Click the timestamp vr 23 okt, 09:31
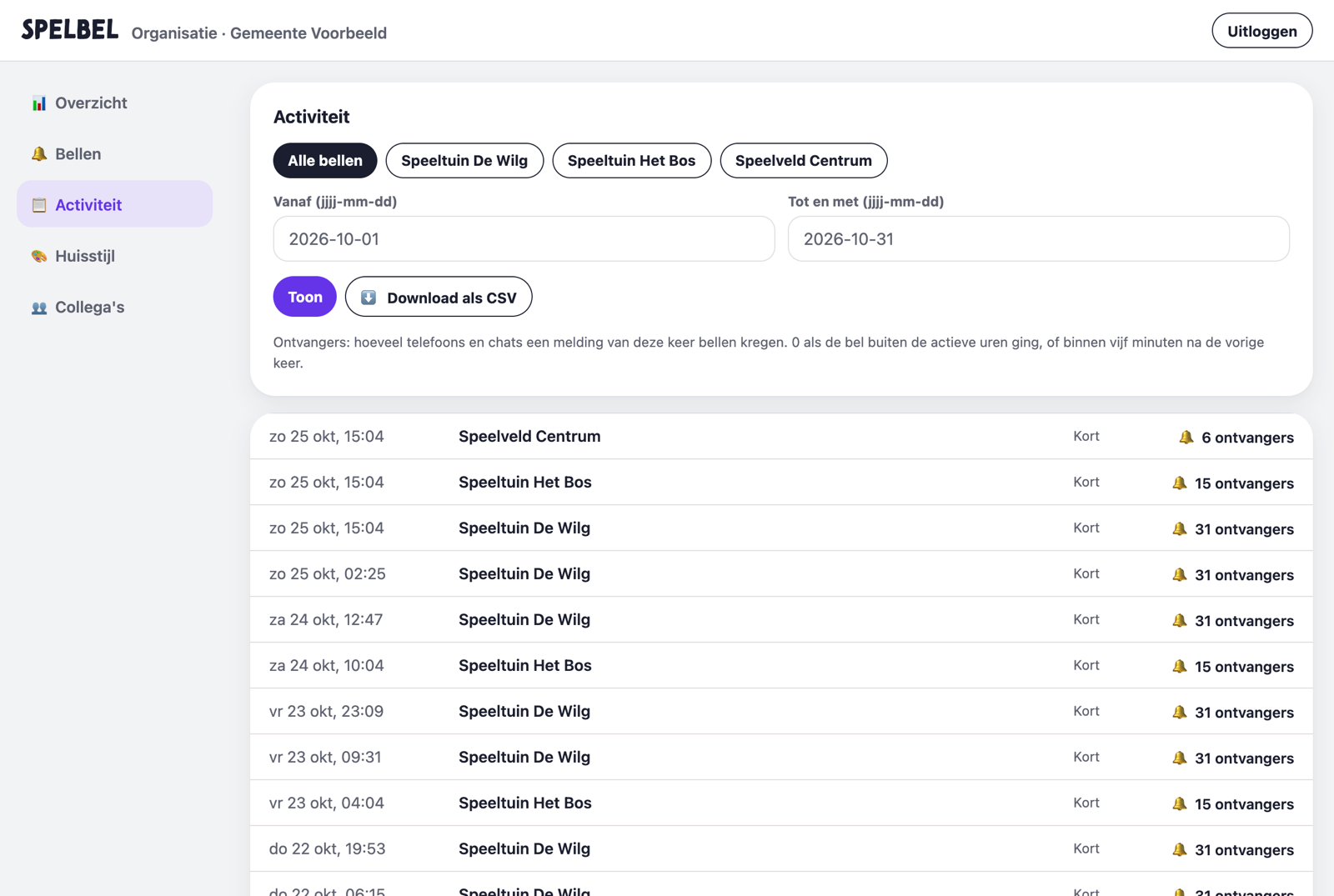The height and width of the screenshot is (896, 1334). pos(325,757)
